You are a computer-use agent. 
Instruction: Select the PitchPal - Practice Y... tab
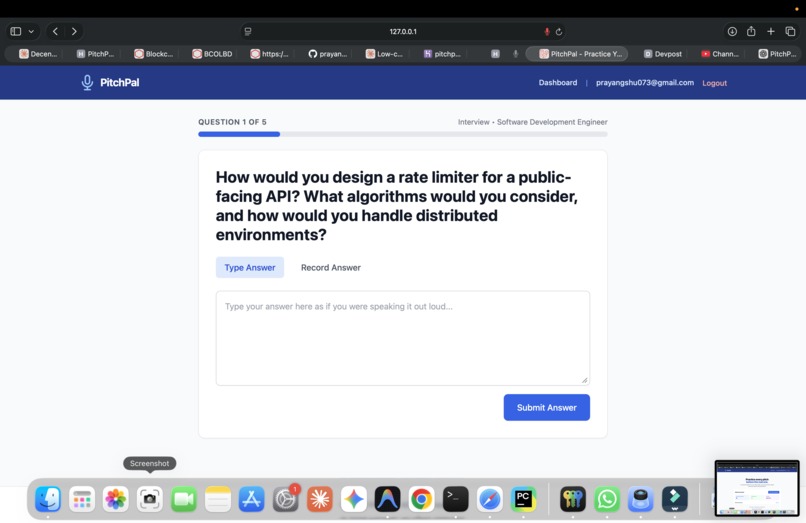click(x=577, y=53)
